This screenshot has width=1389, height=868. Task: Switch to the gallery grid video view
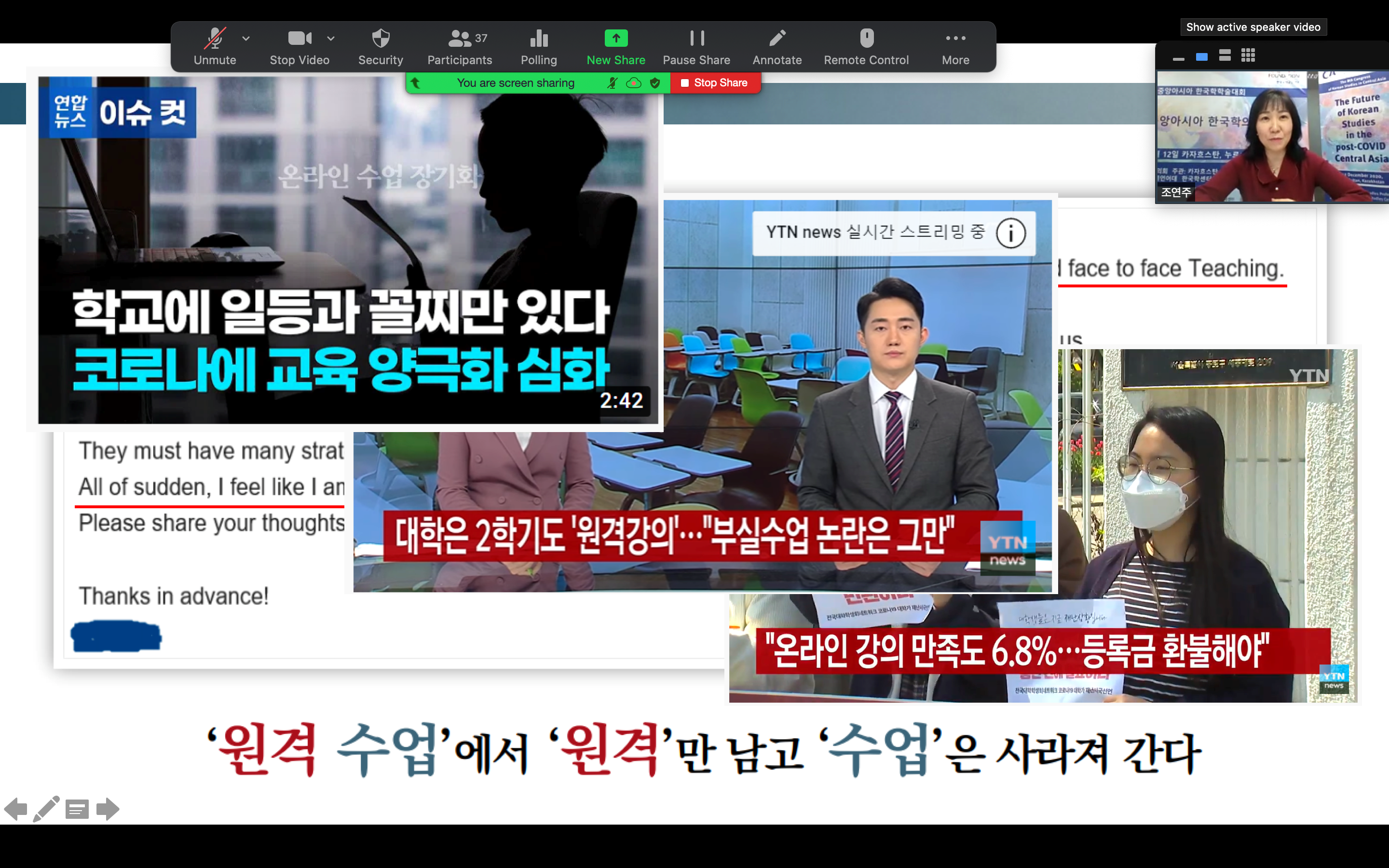[1248, 55]
